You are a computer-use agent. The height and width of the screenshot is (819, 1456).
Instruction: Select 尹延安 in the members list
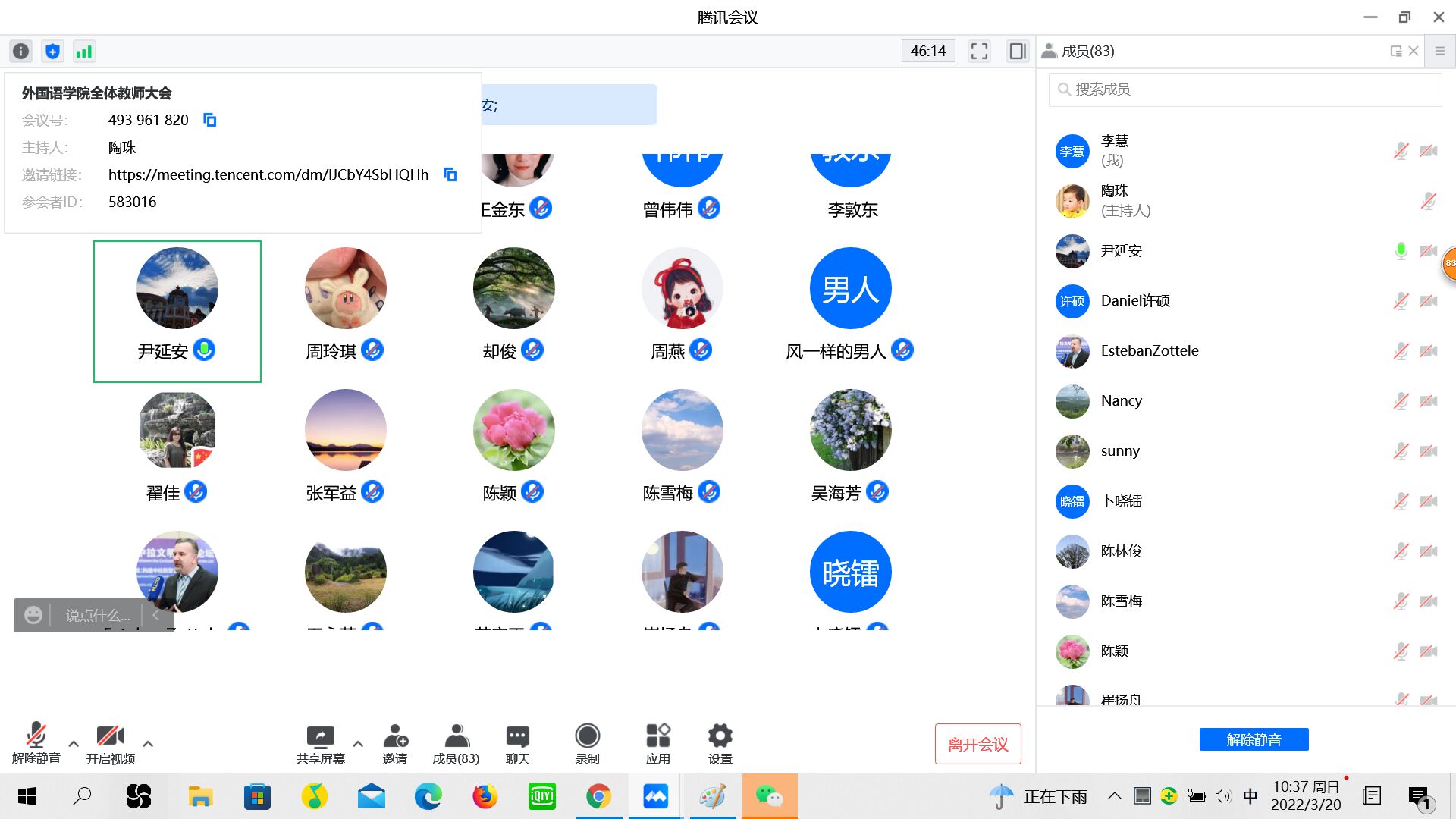coord(1245,251)
